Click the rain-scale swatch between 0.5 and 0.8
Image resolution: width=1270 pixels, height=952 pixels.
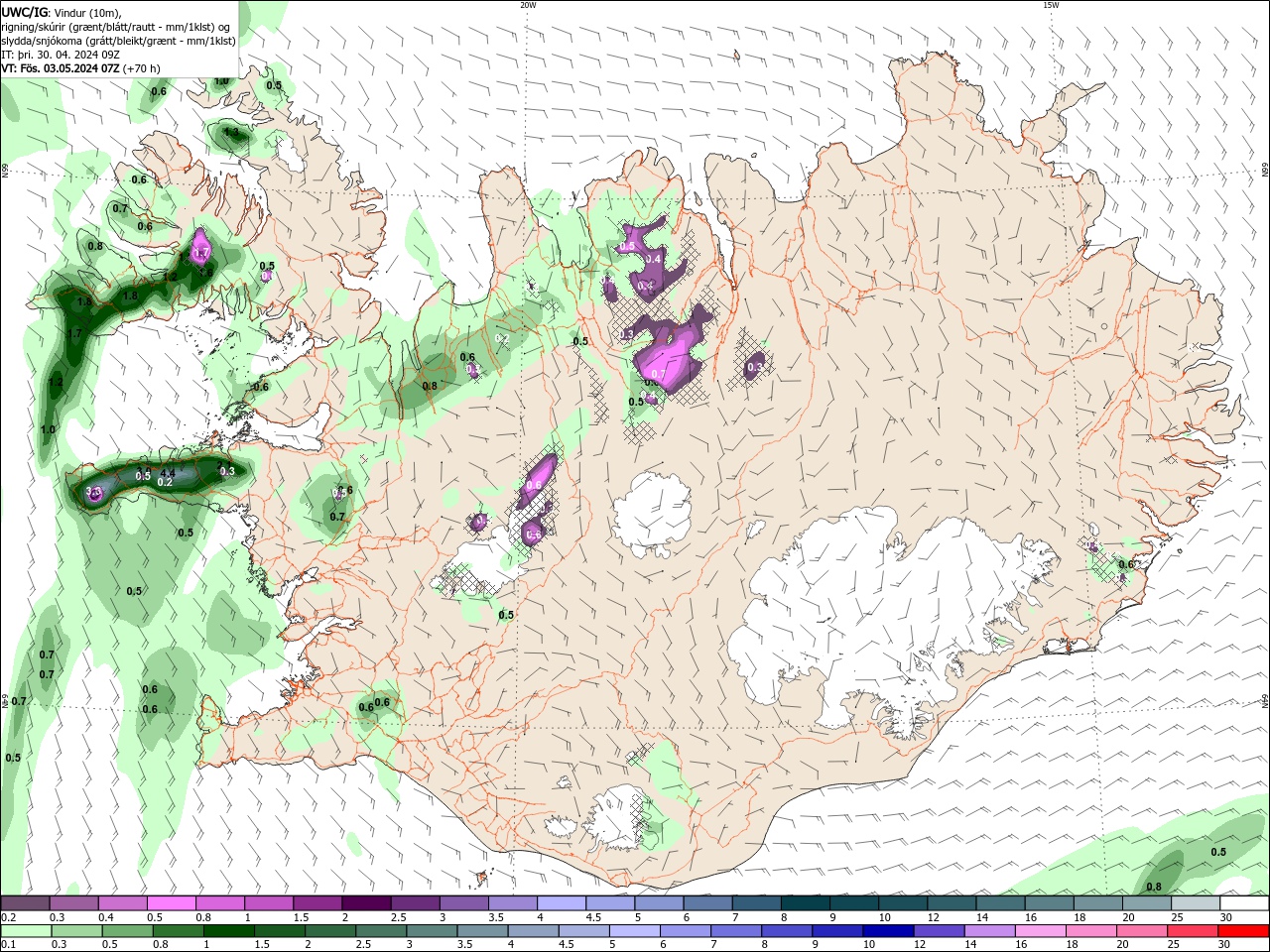[127, 931]
